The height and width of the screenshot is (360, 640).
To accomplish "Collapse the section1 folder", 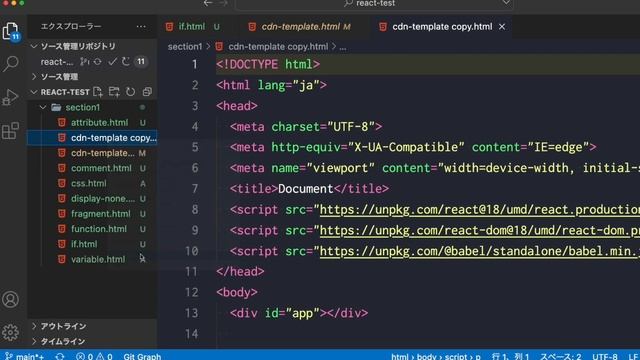I will click(43, 107).
